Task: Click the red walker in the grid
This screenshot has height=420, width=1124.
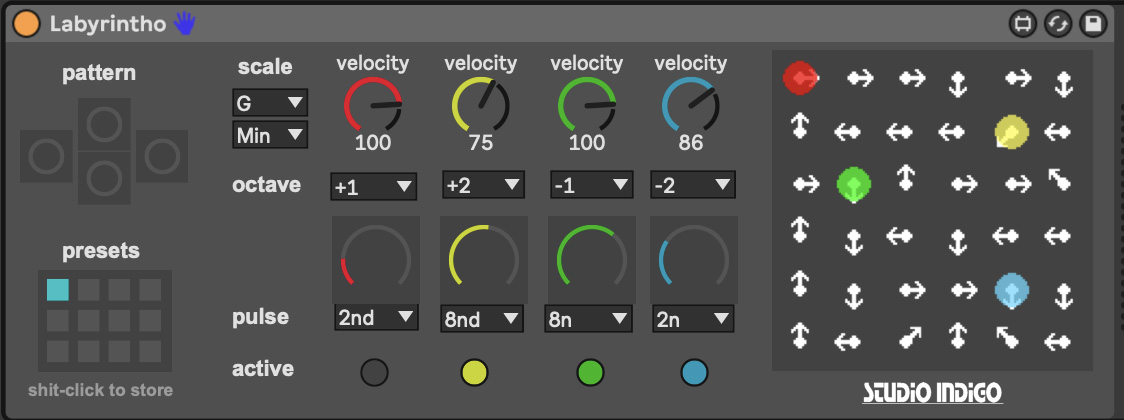Action: click(x=801, y=77)
